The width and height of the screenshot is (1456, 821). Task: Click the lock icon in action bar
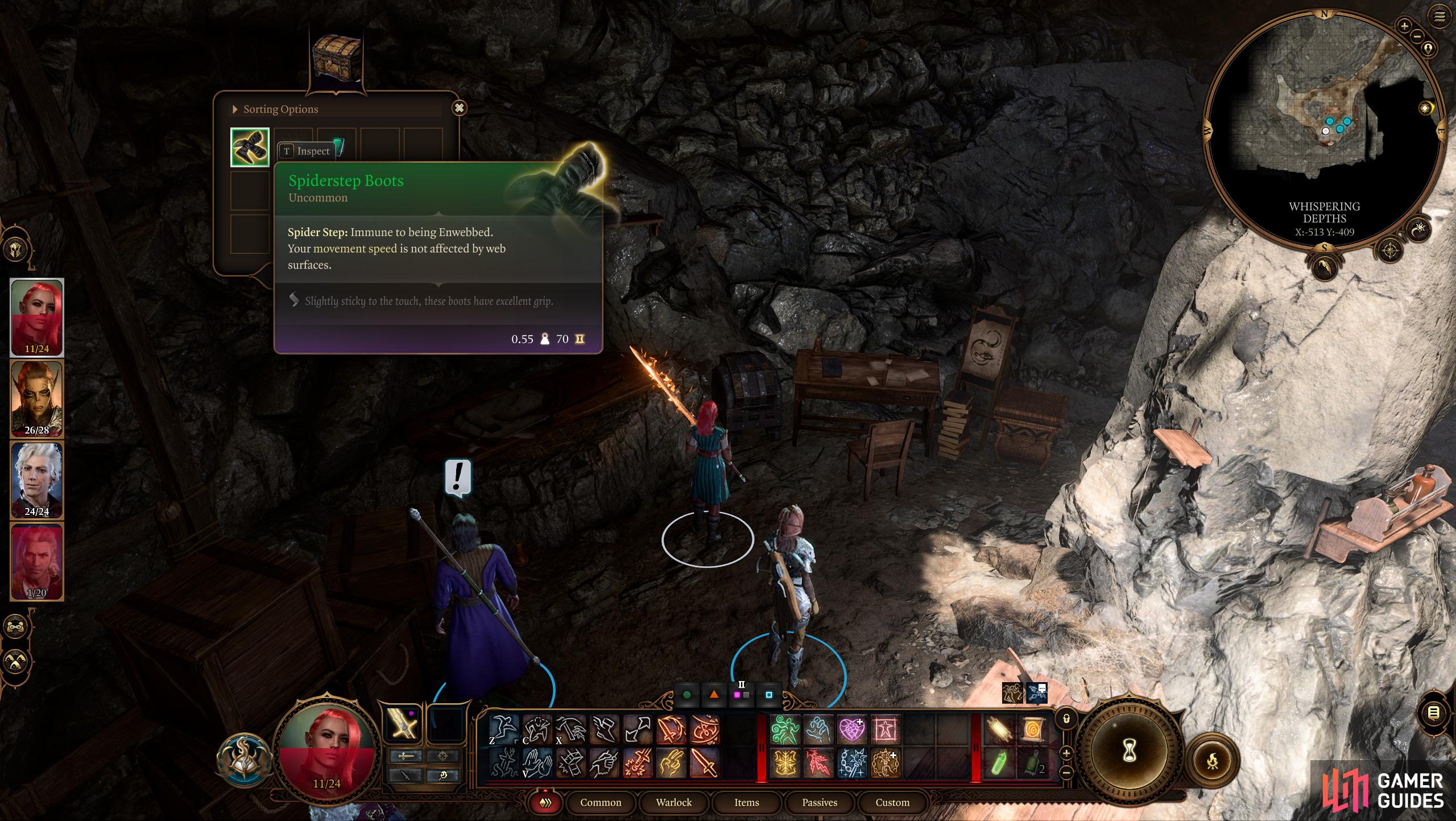[x=1066, y=717]
